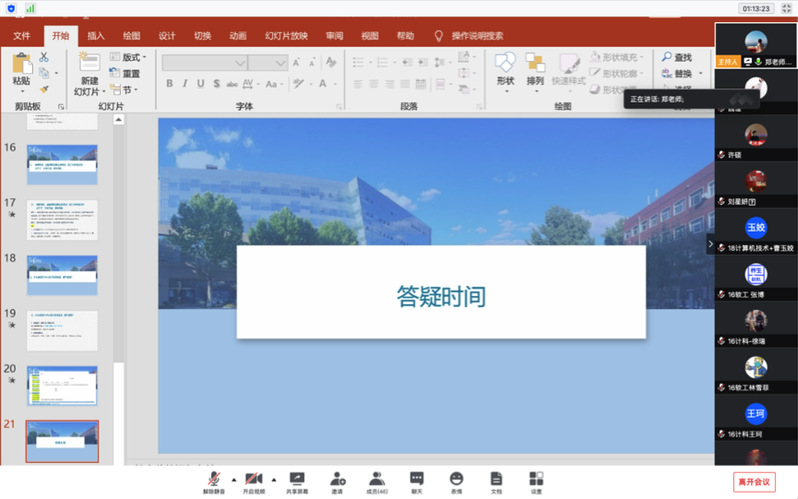Click the invite participants icon
The image size is (798, 499).
[x=338, y=480]
